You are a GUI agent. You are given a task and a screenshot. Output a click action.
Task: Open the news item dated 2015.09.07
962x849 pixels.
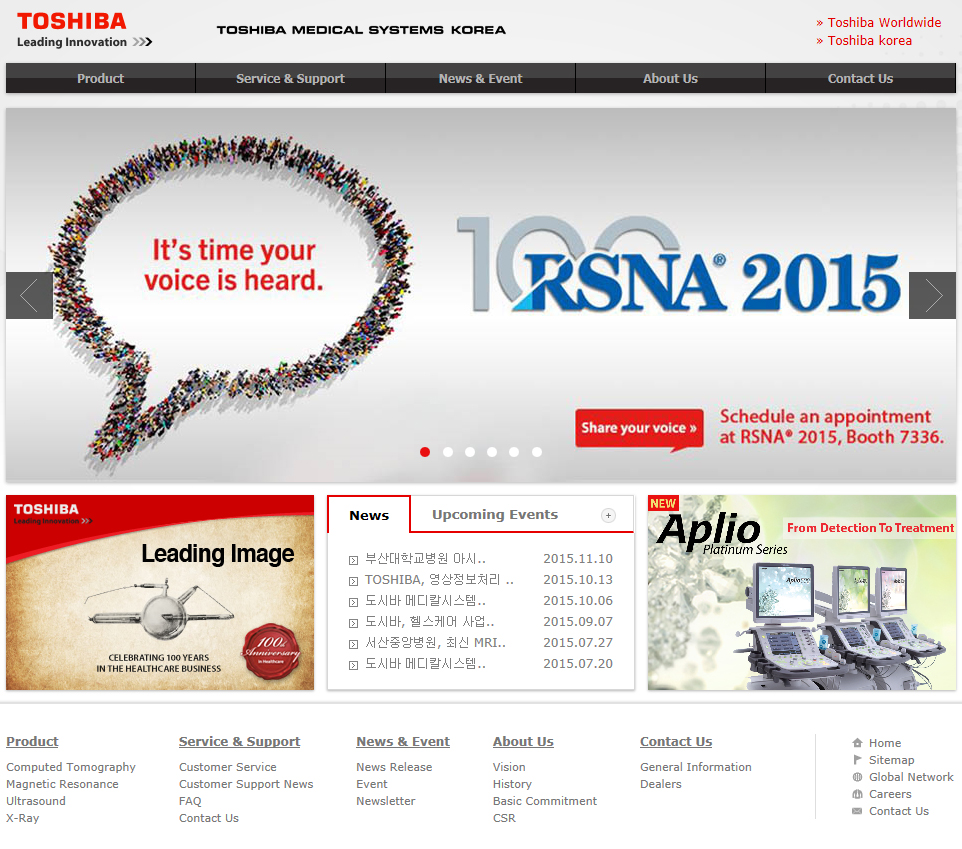[x=429, y=621]
